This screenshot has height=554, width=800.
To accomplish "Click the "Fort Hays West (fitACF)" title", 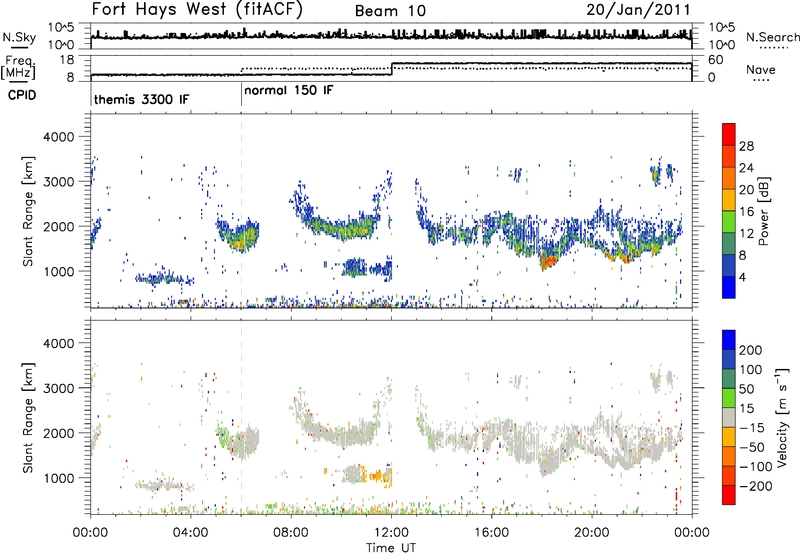I will click(197, 9).
